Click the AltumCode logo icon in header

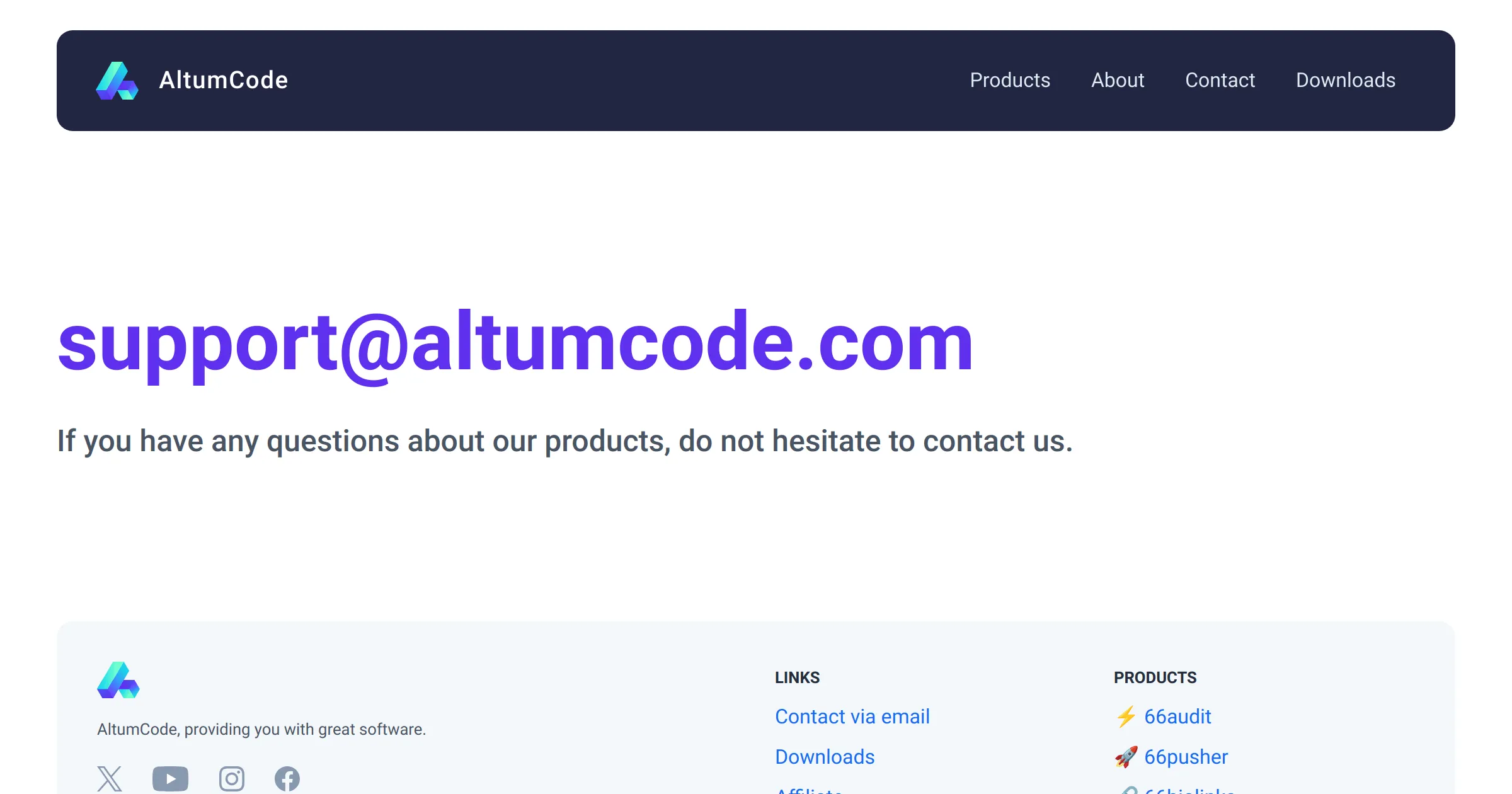[x=117, y=81]
